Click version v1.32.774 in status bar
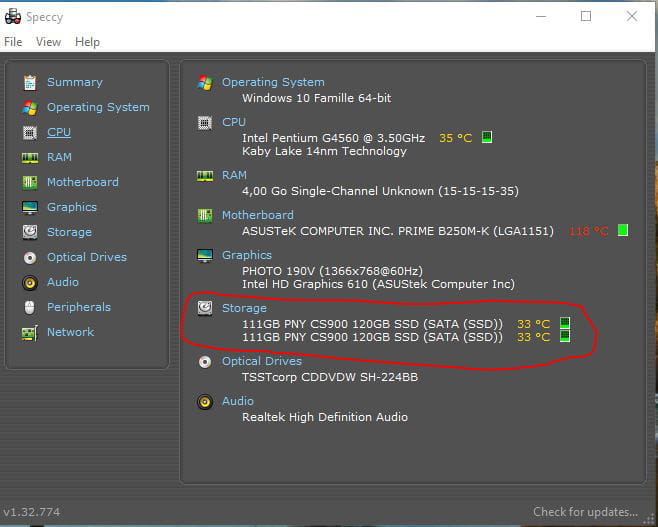The image size is (658, 527). click(x=32, y=512)
